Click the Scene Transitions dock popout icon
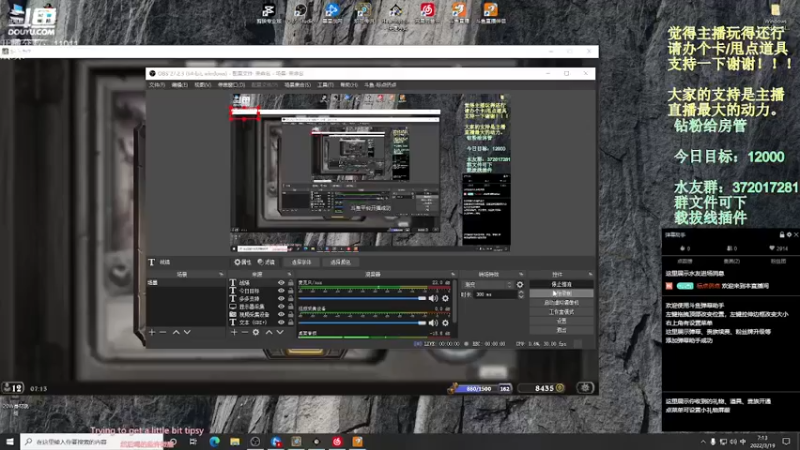This screenshot has width=800, height=450. (521, 274)
